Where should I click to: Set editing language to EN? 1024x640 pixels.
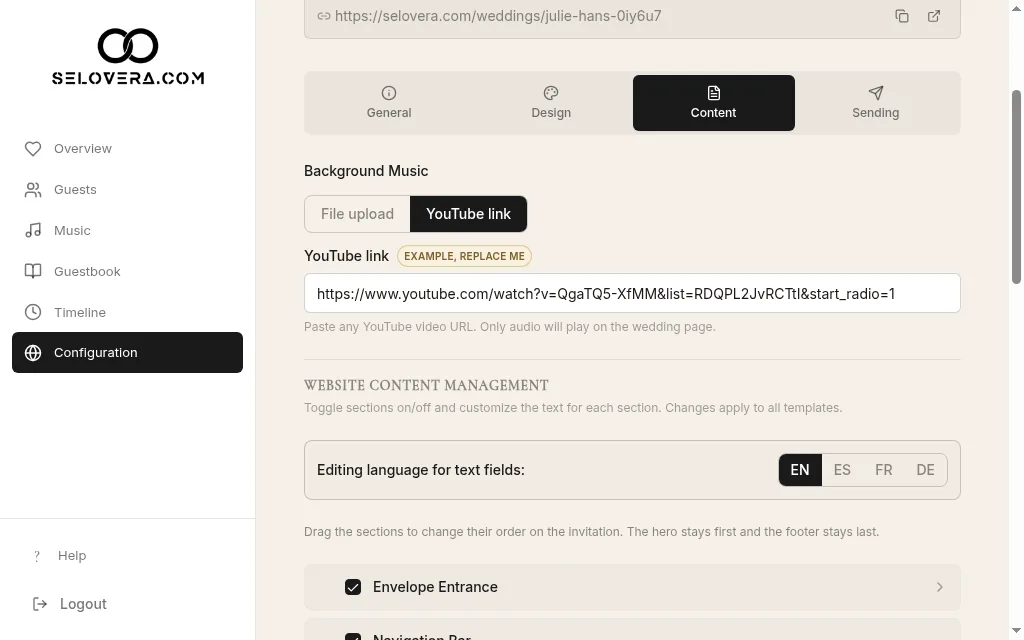(x=800, y=470)
